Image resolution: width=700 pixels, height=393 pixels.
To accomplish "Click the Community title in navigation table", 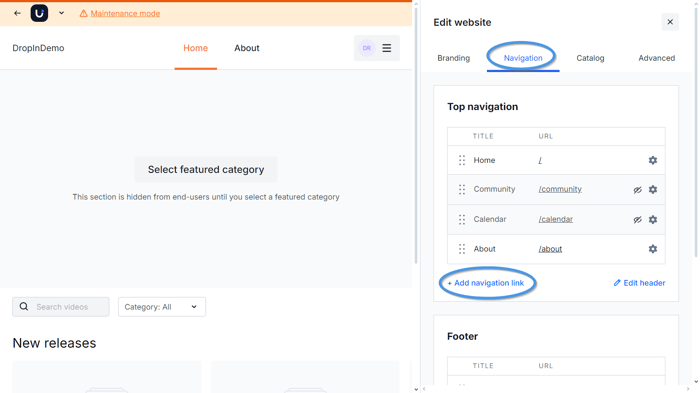I will 494,189.
